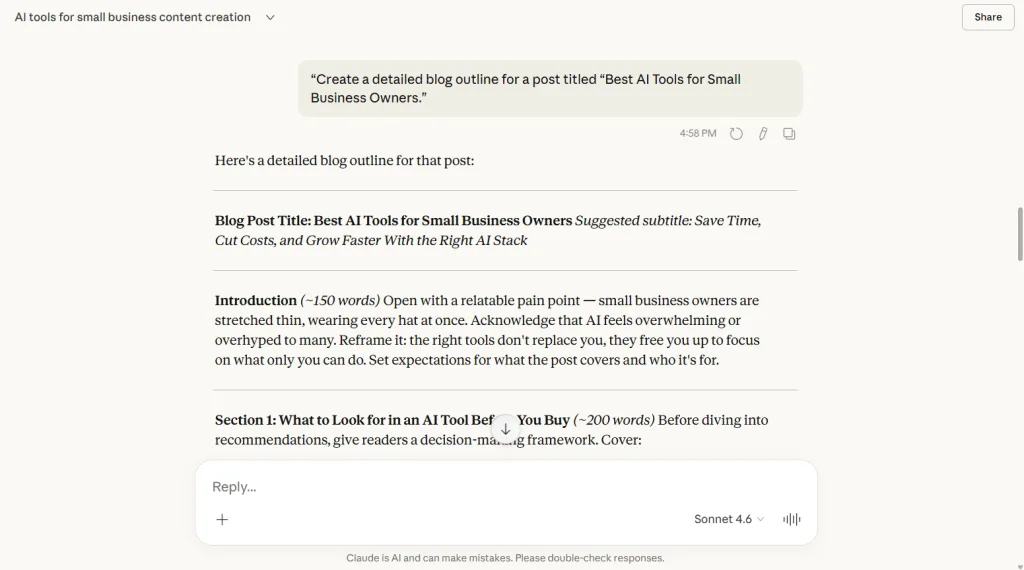Click 'Here's a detailed blog outline for that post:'
The image size is (1024, 570).
[344, 161]
